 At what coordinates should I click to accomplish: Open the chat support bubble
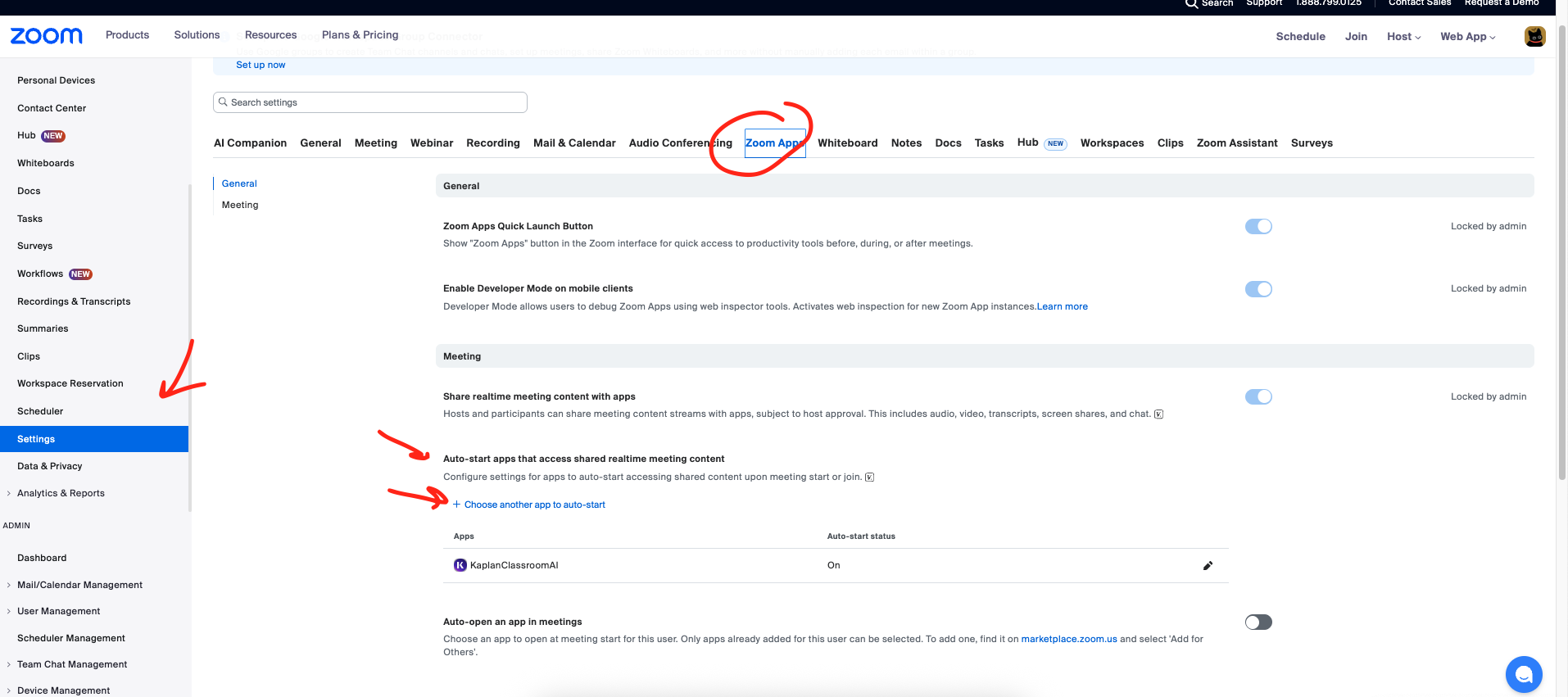(x=1524, y=675)
